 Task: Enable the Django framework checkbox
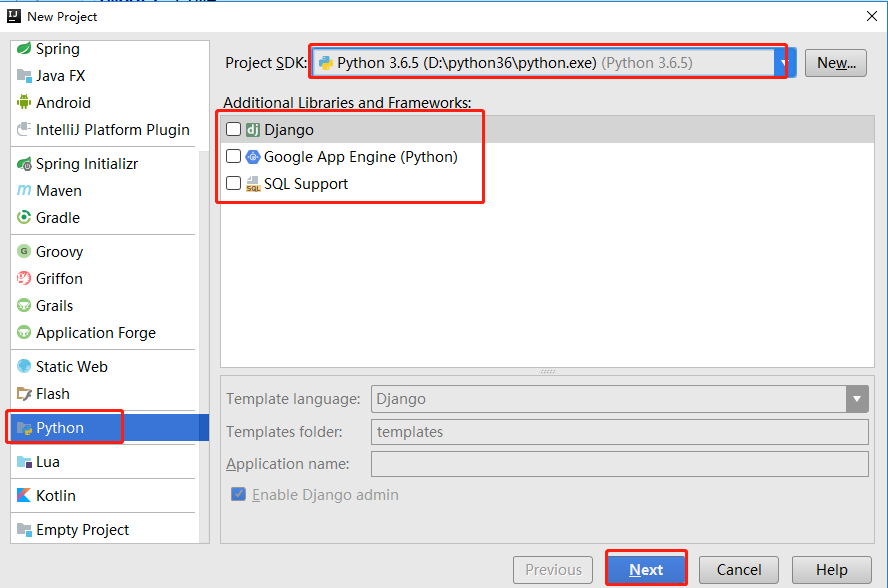point(233,129)
